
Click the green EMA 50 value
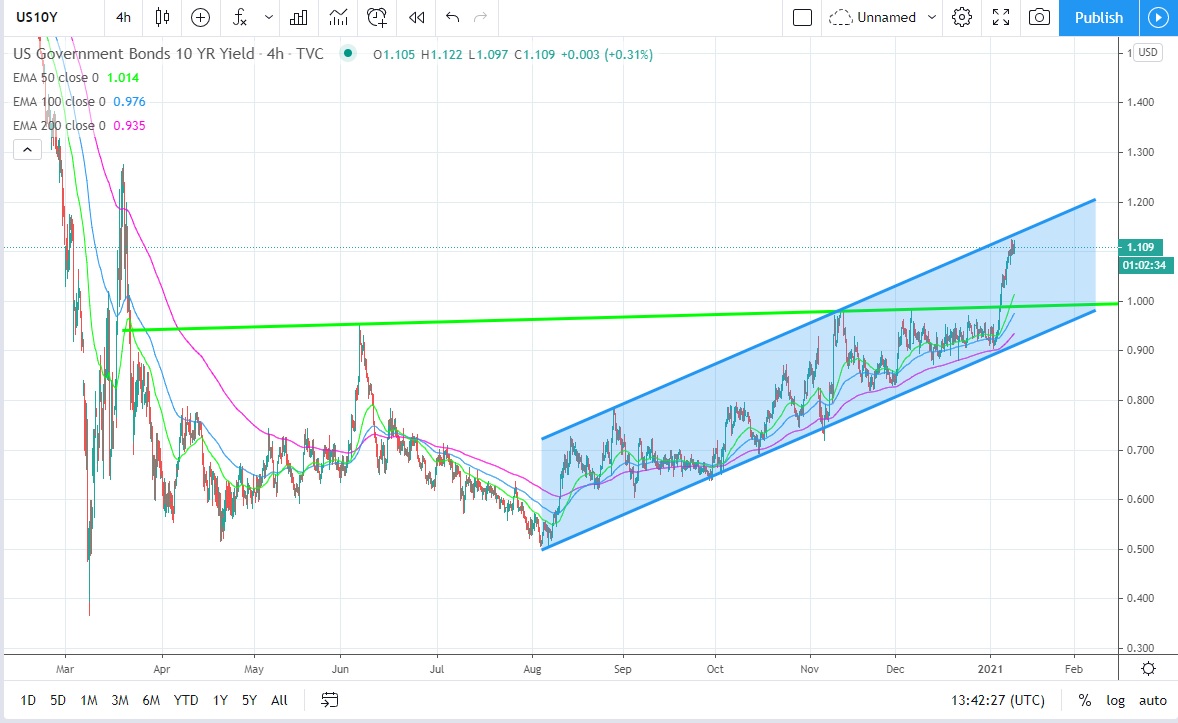pos(128,78)
